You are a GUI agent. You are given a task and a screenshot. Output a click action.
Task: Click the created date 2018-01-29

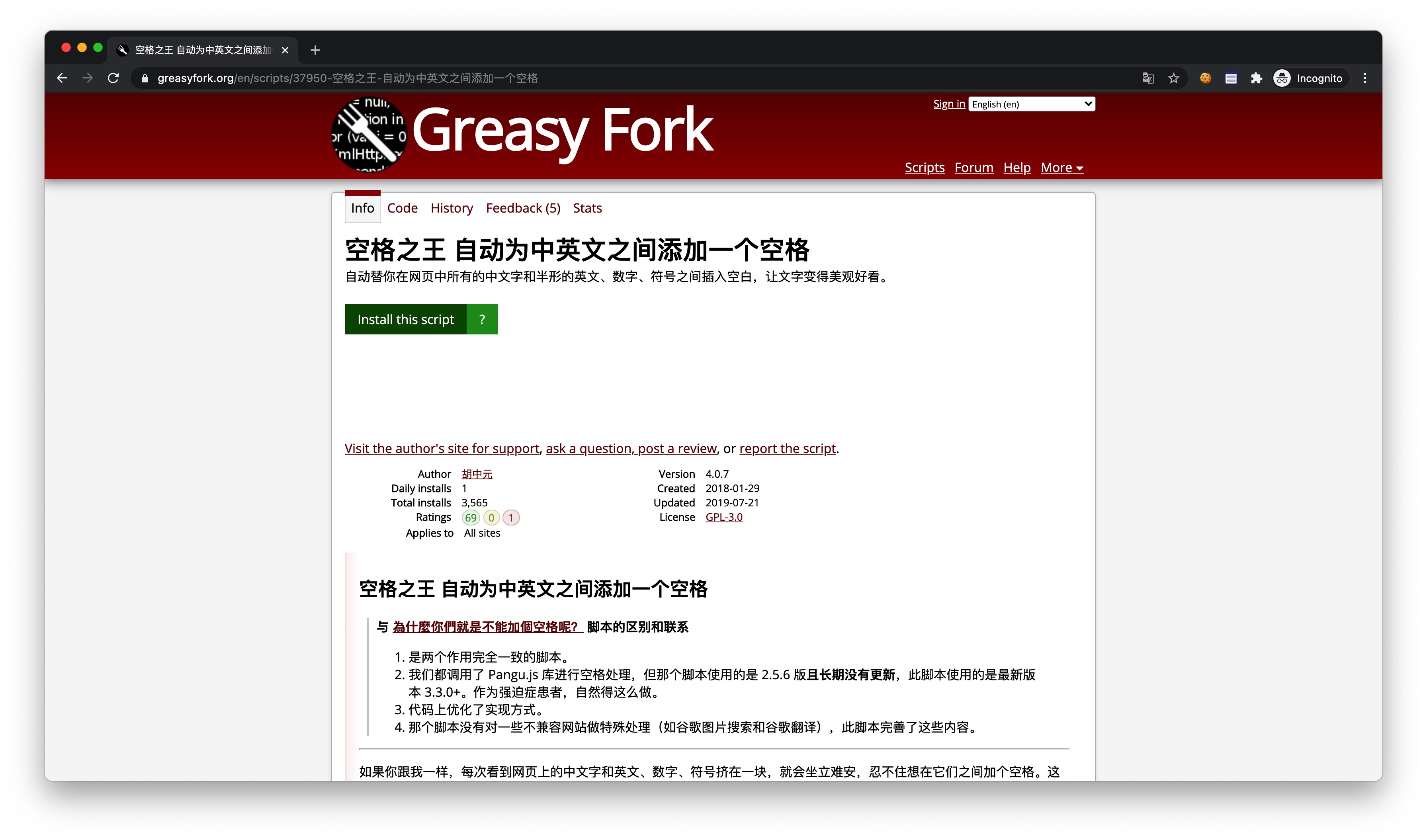(732, 488)
